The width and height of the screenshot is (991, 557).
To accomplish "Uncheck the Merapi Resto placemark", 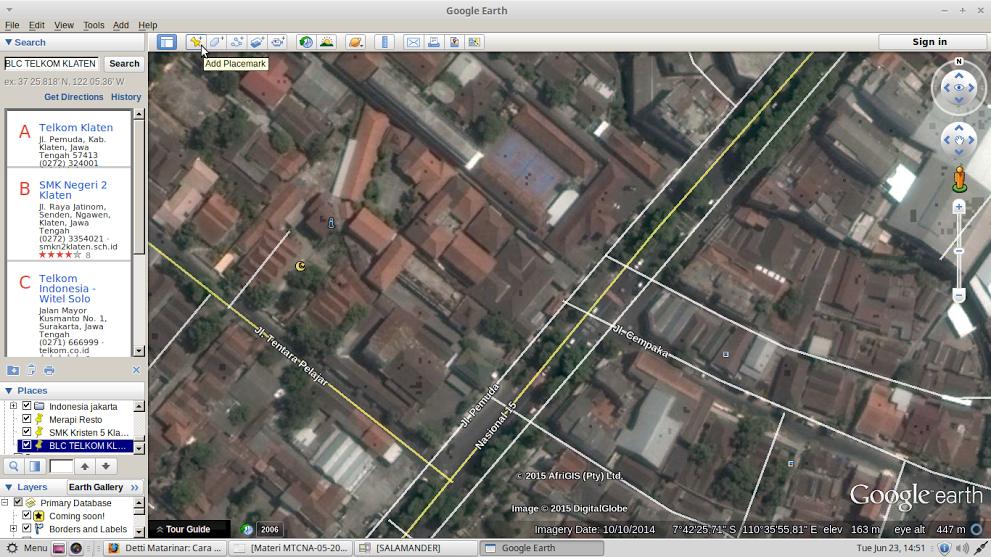I will 27,419.
